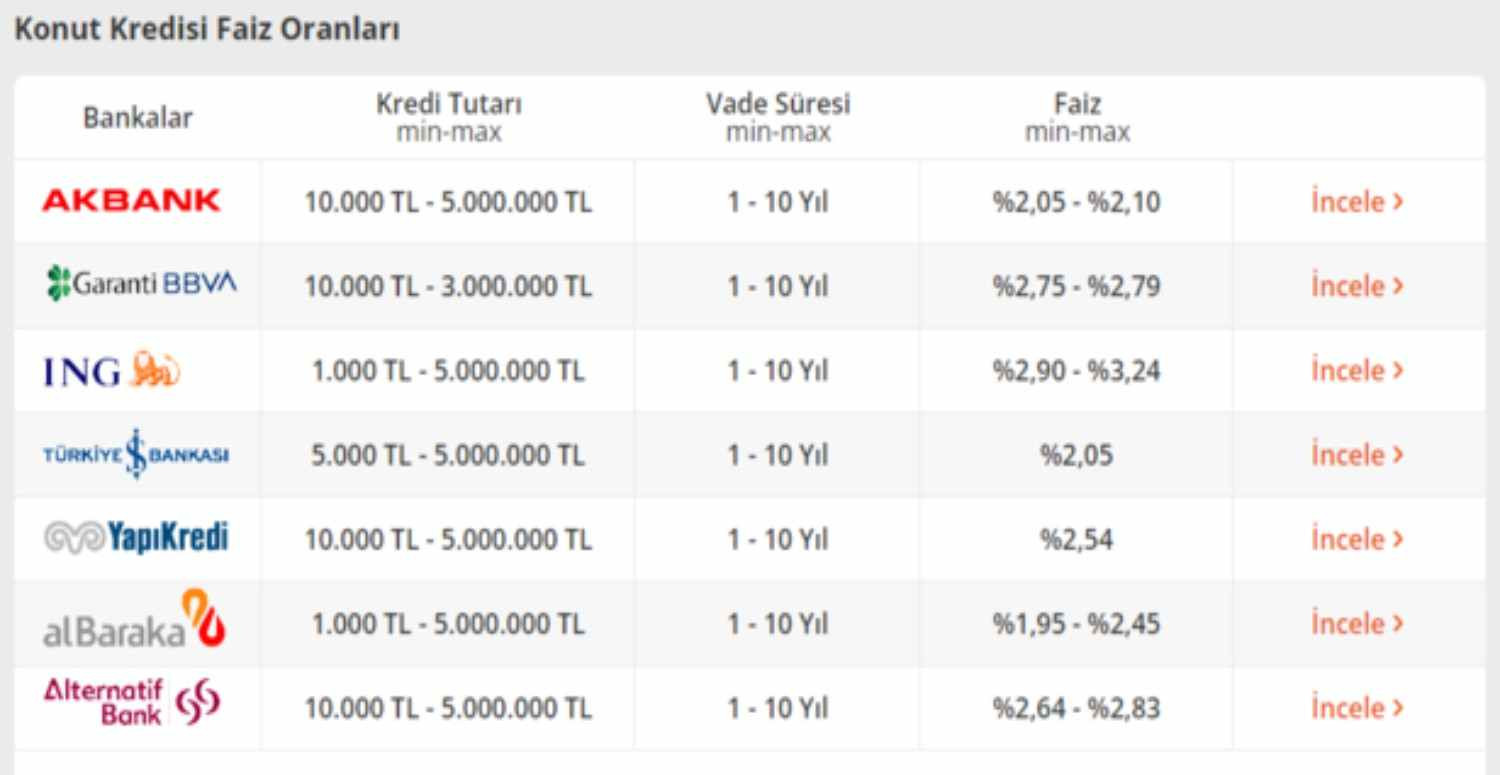Open İncele link for İş Bankası

(x=1357, y=454)
